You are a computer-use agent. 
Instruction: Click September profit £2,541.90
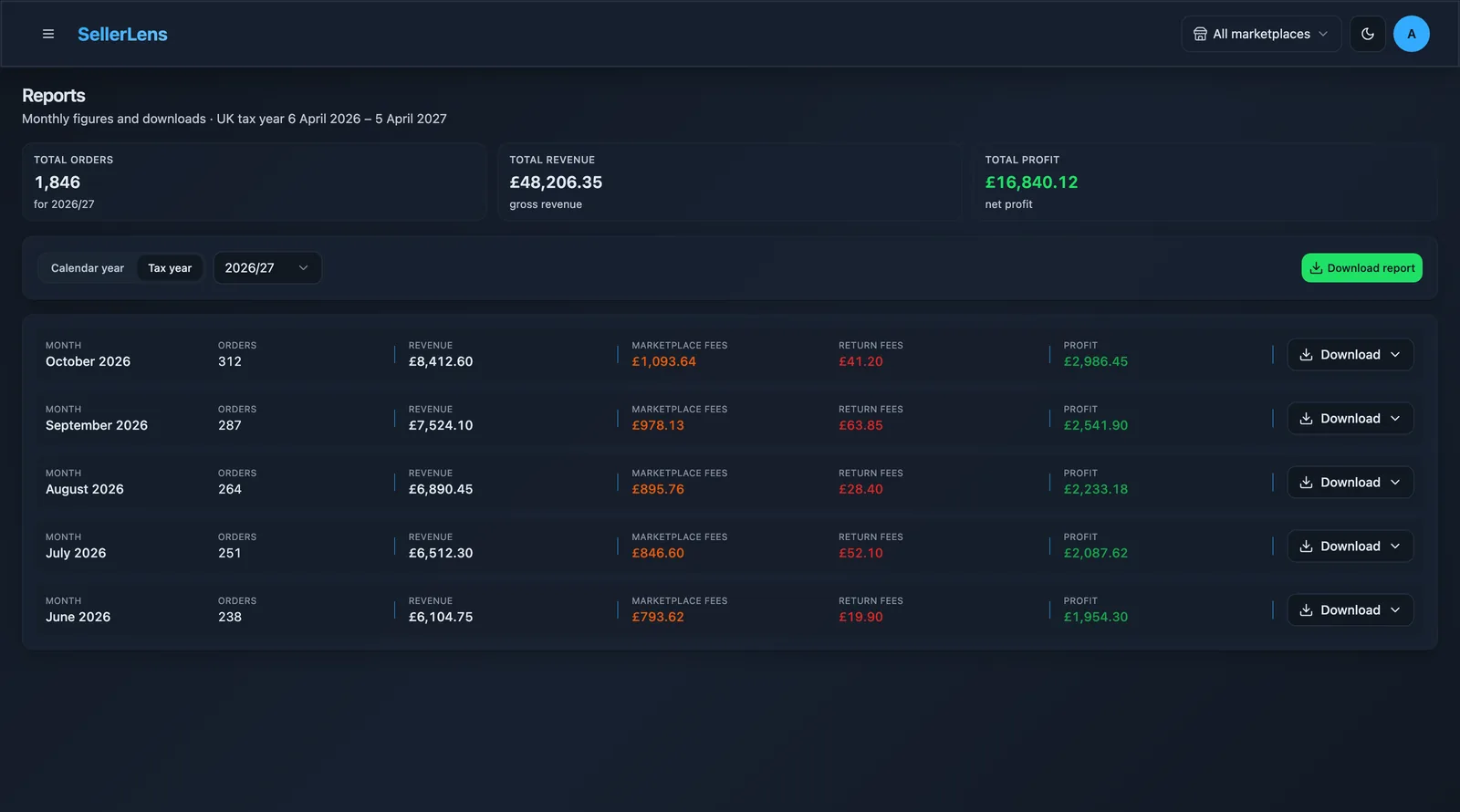click(1095, 425)
